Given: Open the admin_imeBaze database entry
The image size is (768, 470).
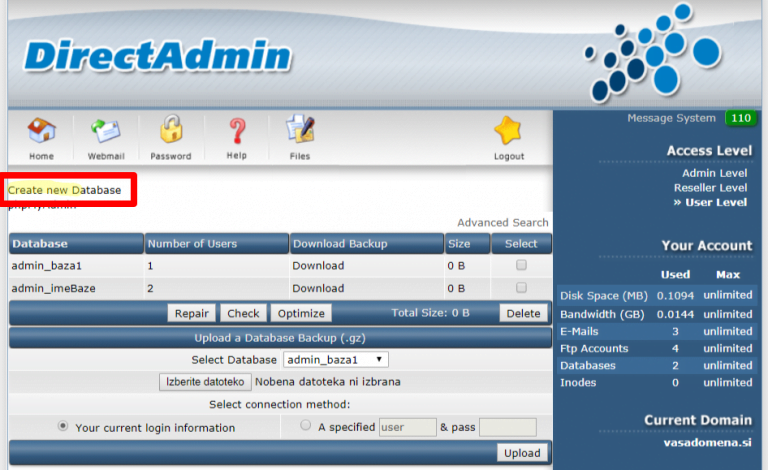Looking at the screenshot, I should click(53, 288).
